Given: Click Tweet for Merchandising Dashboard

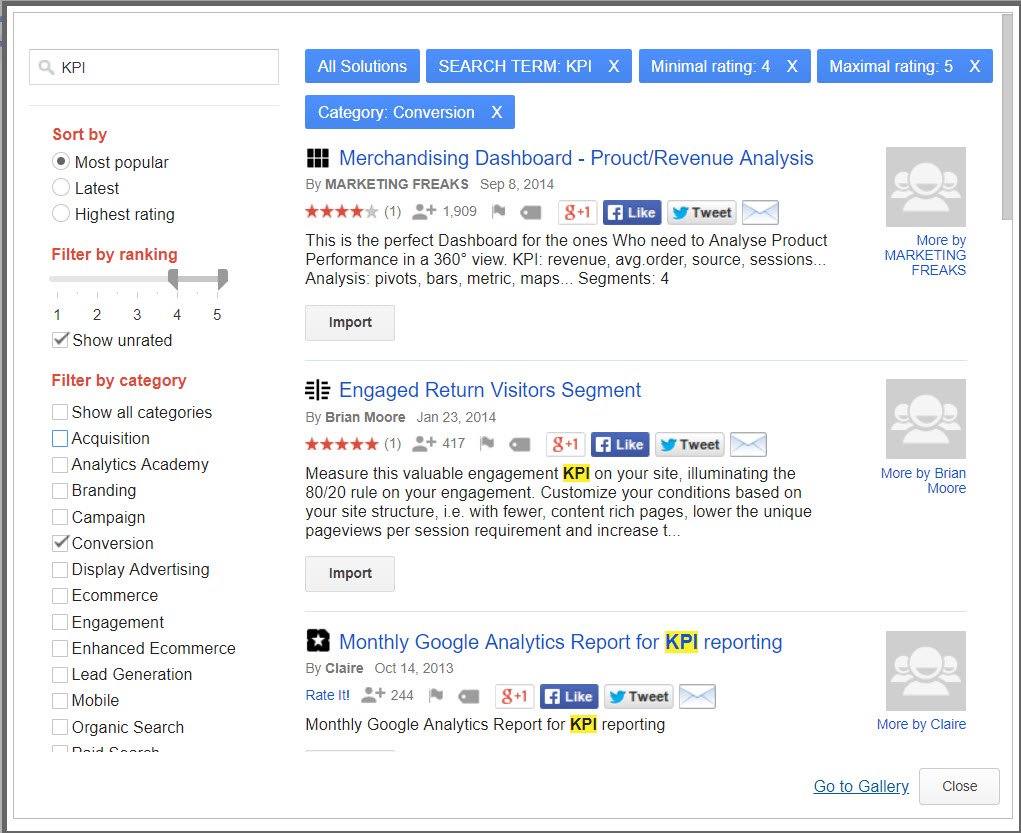Looking at the screenshot, I should [x=702, y=212].
